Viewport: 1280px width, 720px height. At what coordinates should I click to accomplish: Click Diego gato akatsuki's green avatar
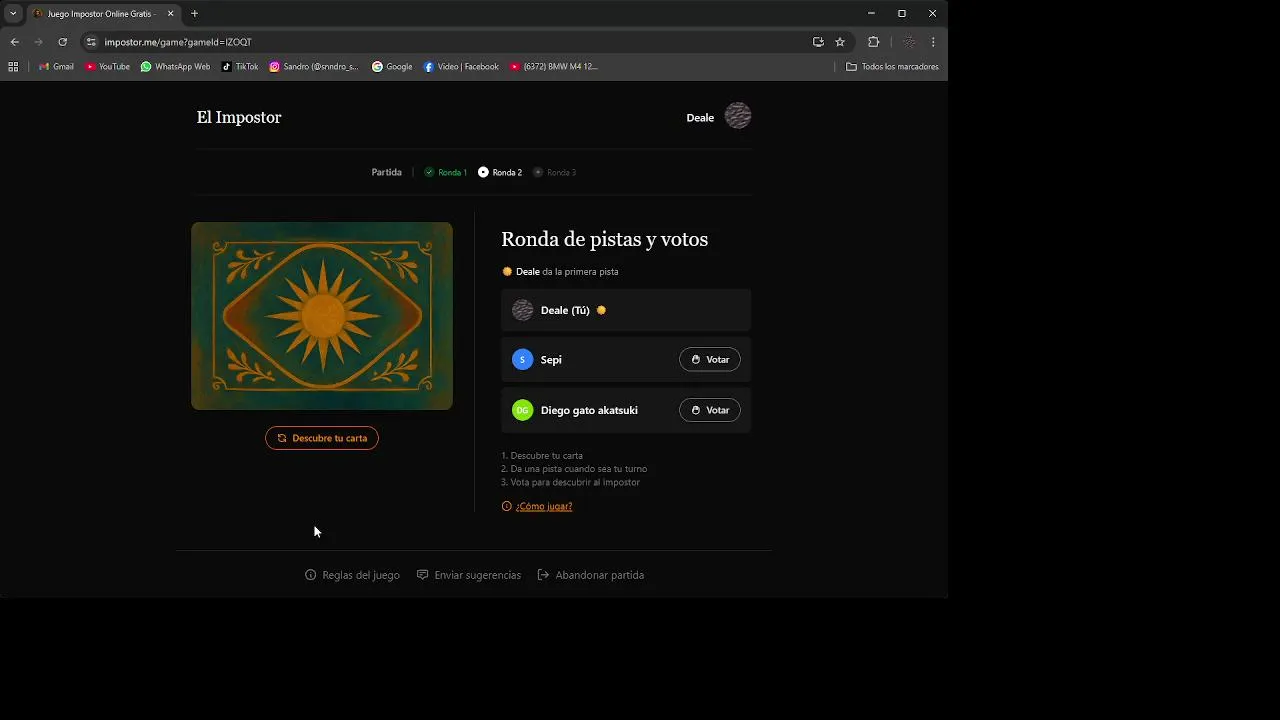click(x=522, y=410)
